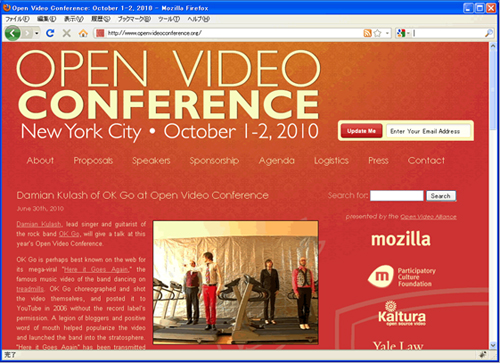Screen dimensions: 500x363
Task: Open the Proposals page
Action: pyautogui.click(x=93, y=161)
